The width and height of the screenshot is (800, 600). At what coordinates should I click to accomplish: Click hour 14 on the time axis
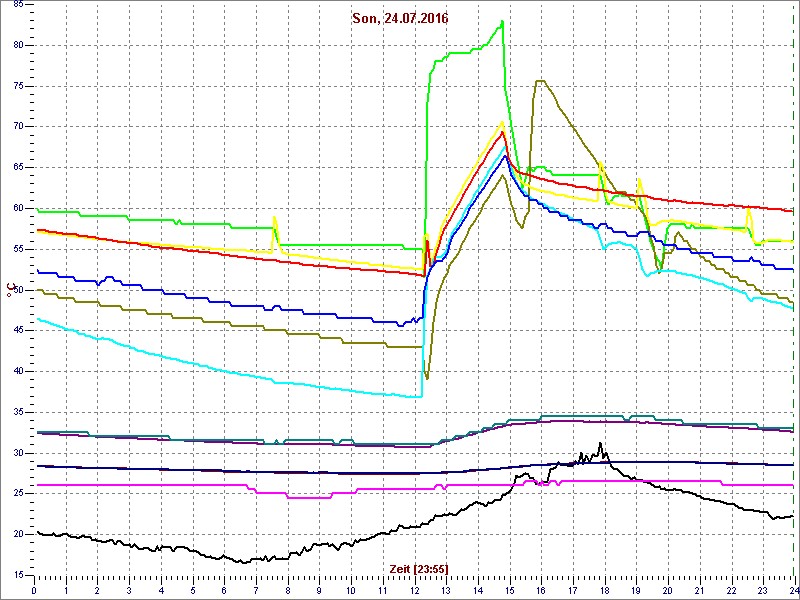point(478,591)
